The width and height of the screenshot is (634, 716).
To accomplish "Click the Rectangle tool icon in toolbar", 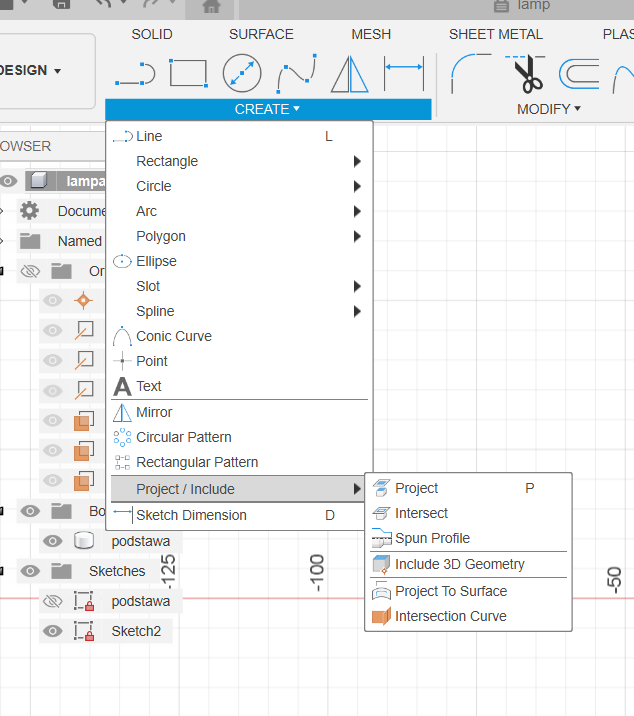I will click(x=188, y=73).
